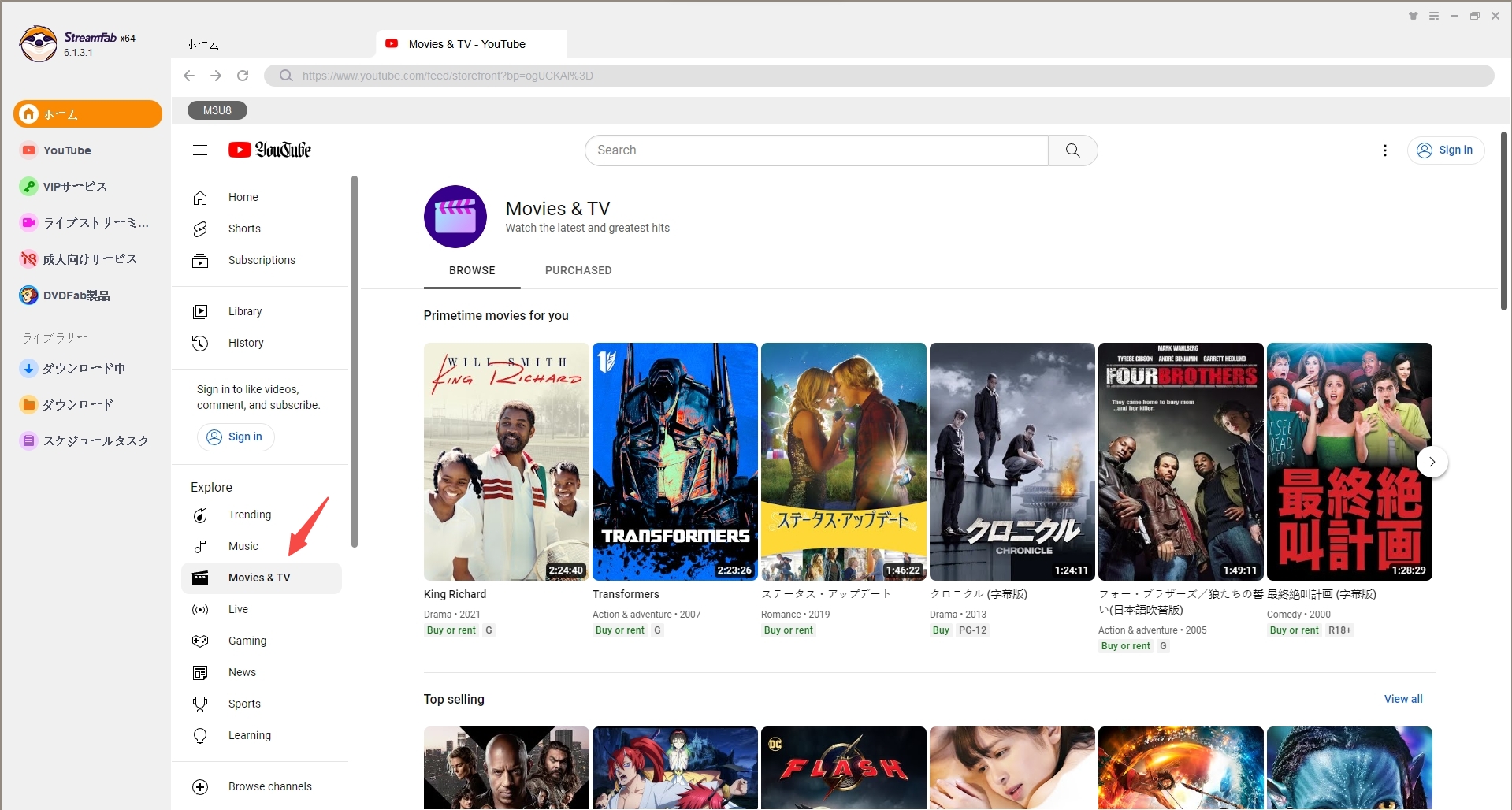Open ダウンロード folder item
The image size is (1512, 810).
[x=87, y=404]
